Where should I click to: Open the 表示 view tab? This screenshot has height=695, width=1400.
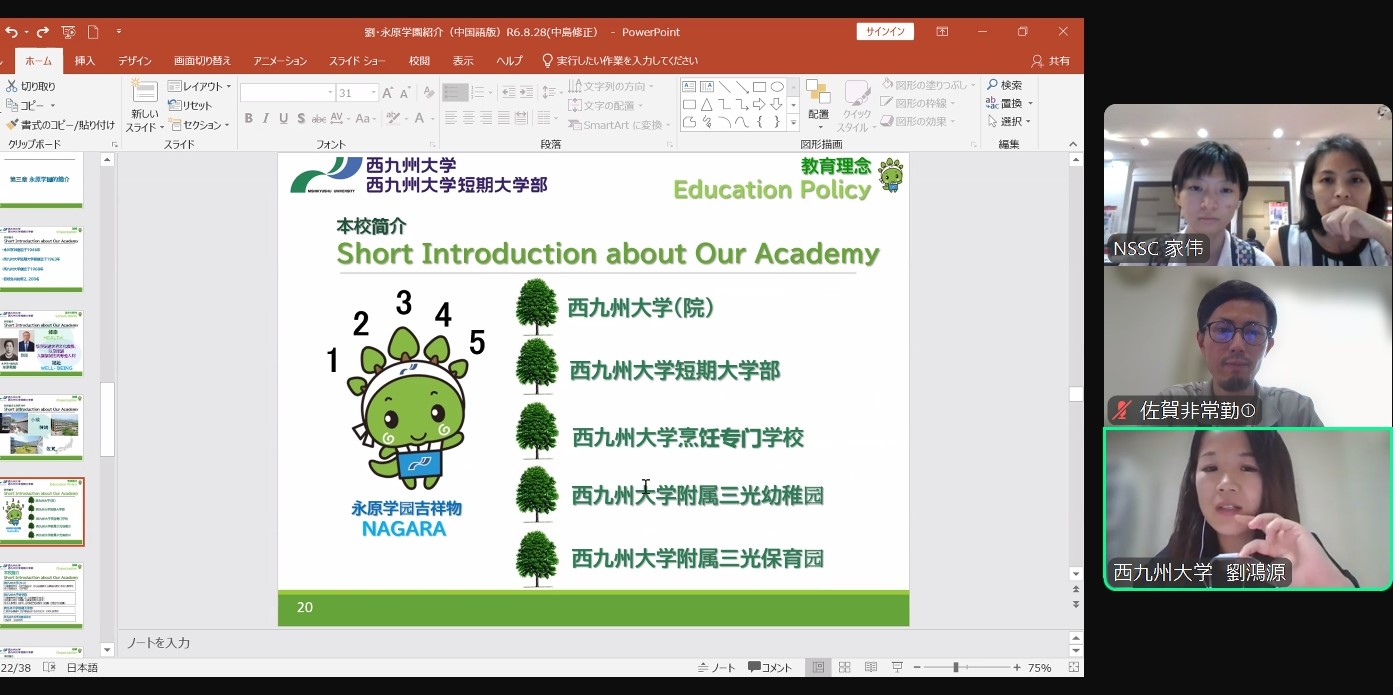463,61
